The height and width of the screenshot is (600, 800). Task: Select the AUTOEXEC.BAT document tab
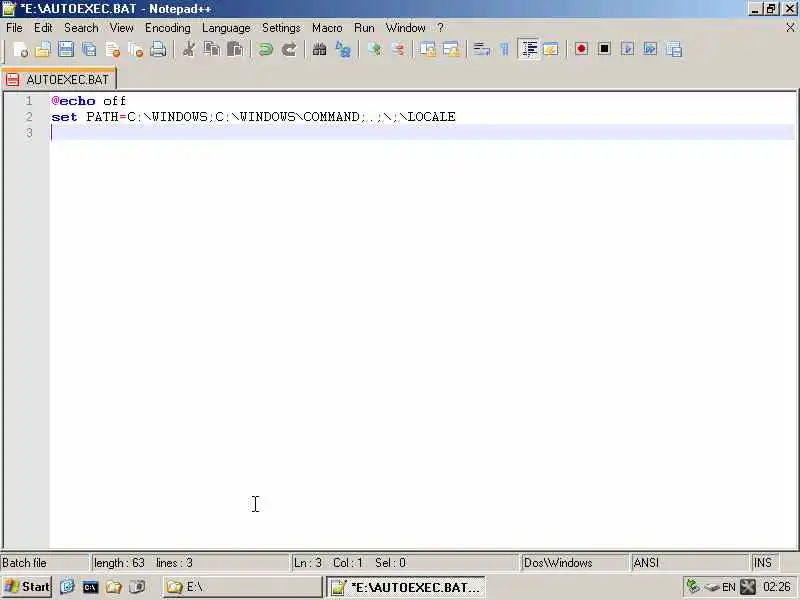point(59,80)
